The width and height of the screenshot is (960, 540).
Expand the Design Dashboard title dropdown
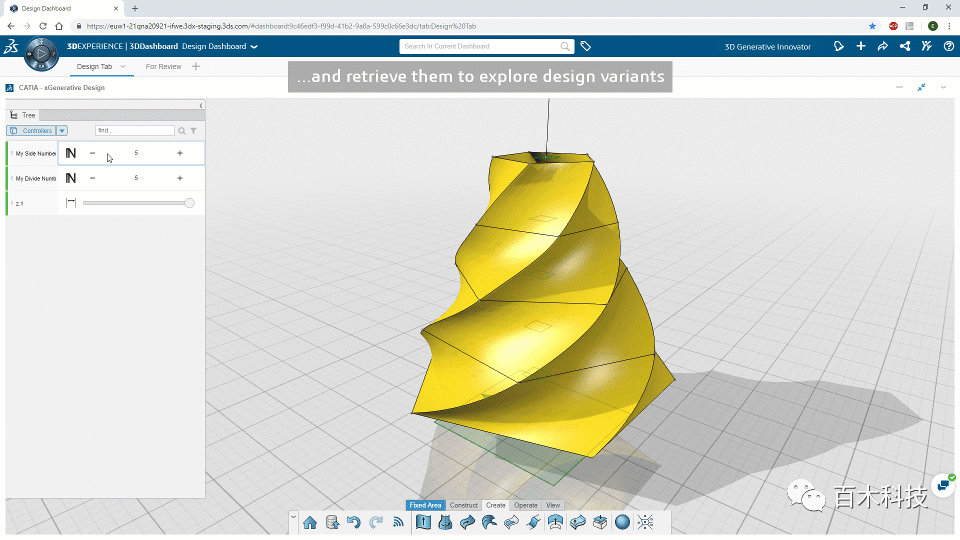pyautogui.click(x=254, y=46)
